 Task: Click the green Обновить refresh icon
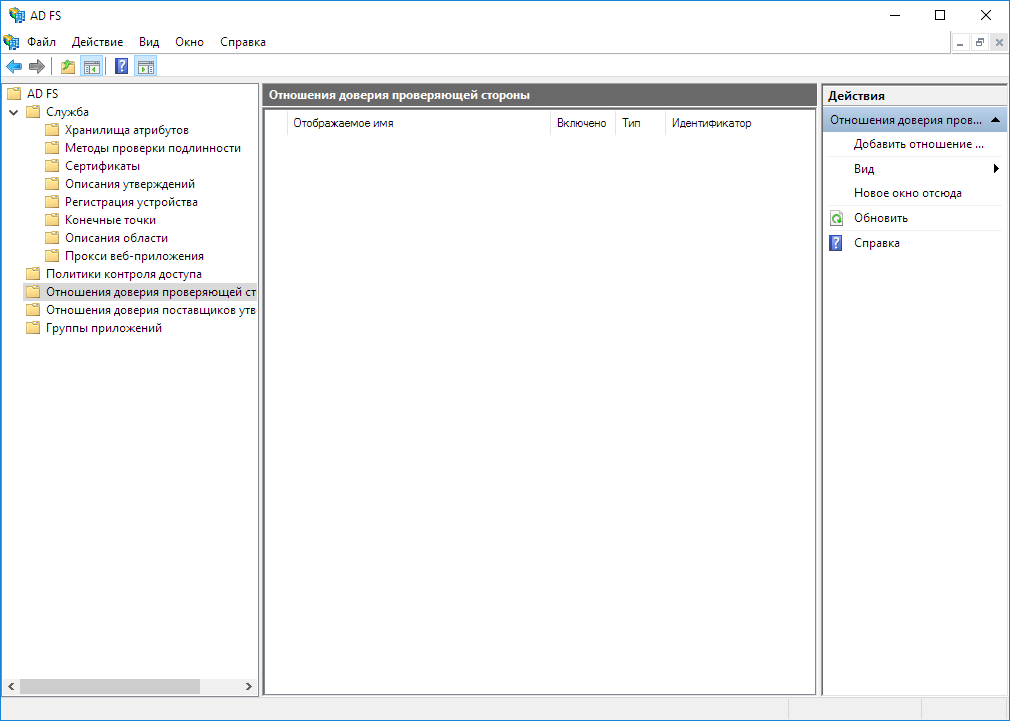coord(837,218)
